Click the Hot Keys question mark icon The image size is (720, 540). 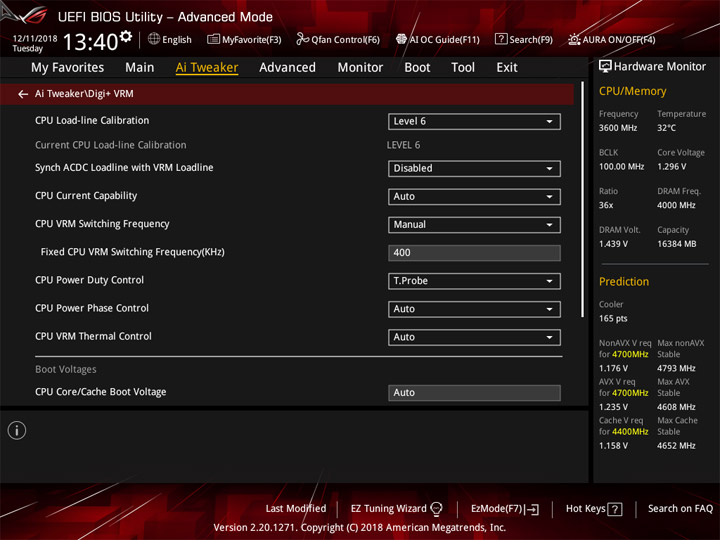614,509
